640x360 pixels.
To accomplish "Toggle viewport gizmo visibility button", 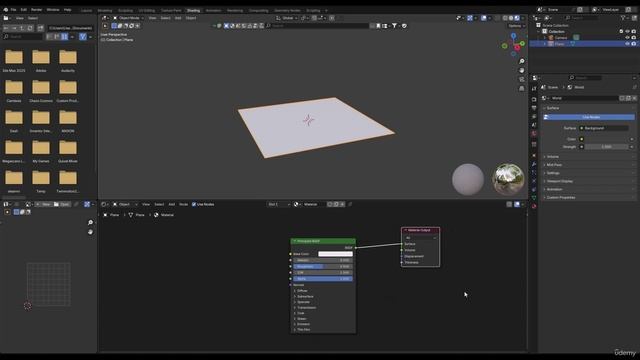I will (470, 18).
